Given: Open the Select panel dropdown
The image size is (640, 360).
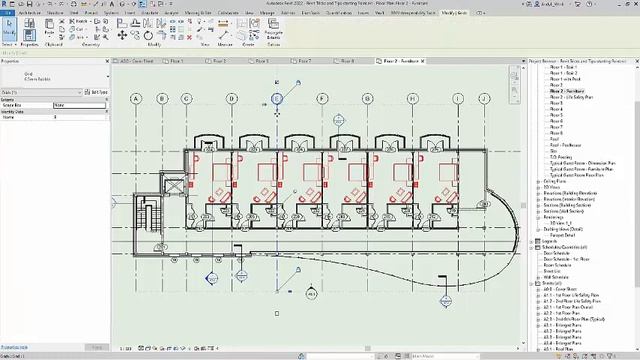Looking at the screenshot, I should 9,44.
